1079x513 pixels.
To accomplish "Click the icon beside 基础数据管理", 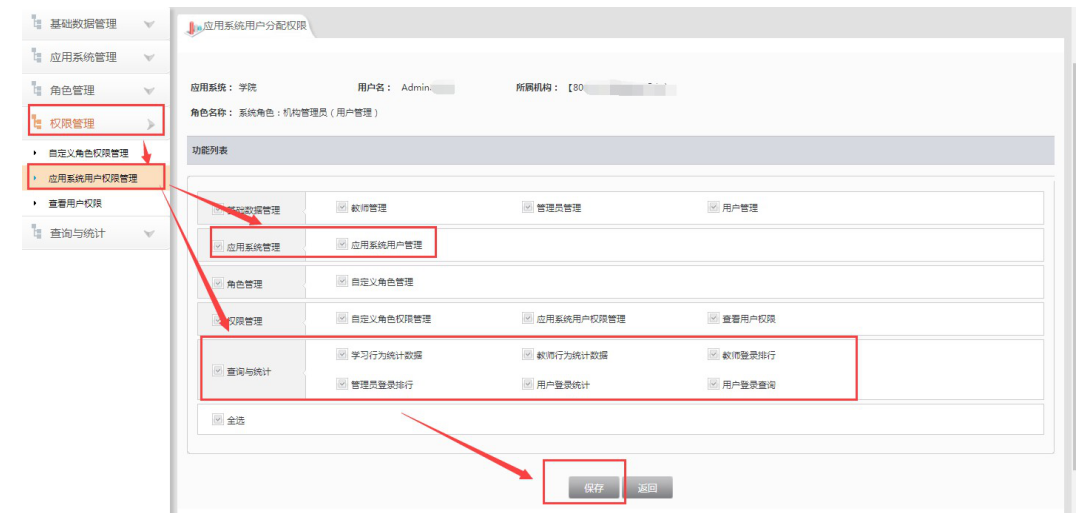I will [x=36, y=23].
